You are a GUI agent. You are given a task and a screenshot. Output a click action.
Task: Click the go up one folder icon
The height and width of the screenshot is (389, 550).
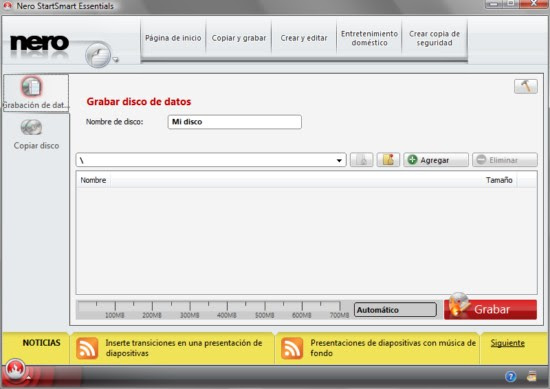coord(361,160)
